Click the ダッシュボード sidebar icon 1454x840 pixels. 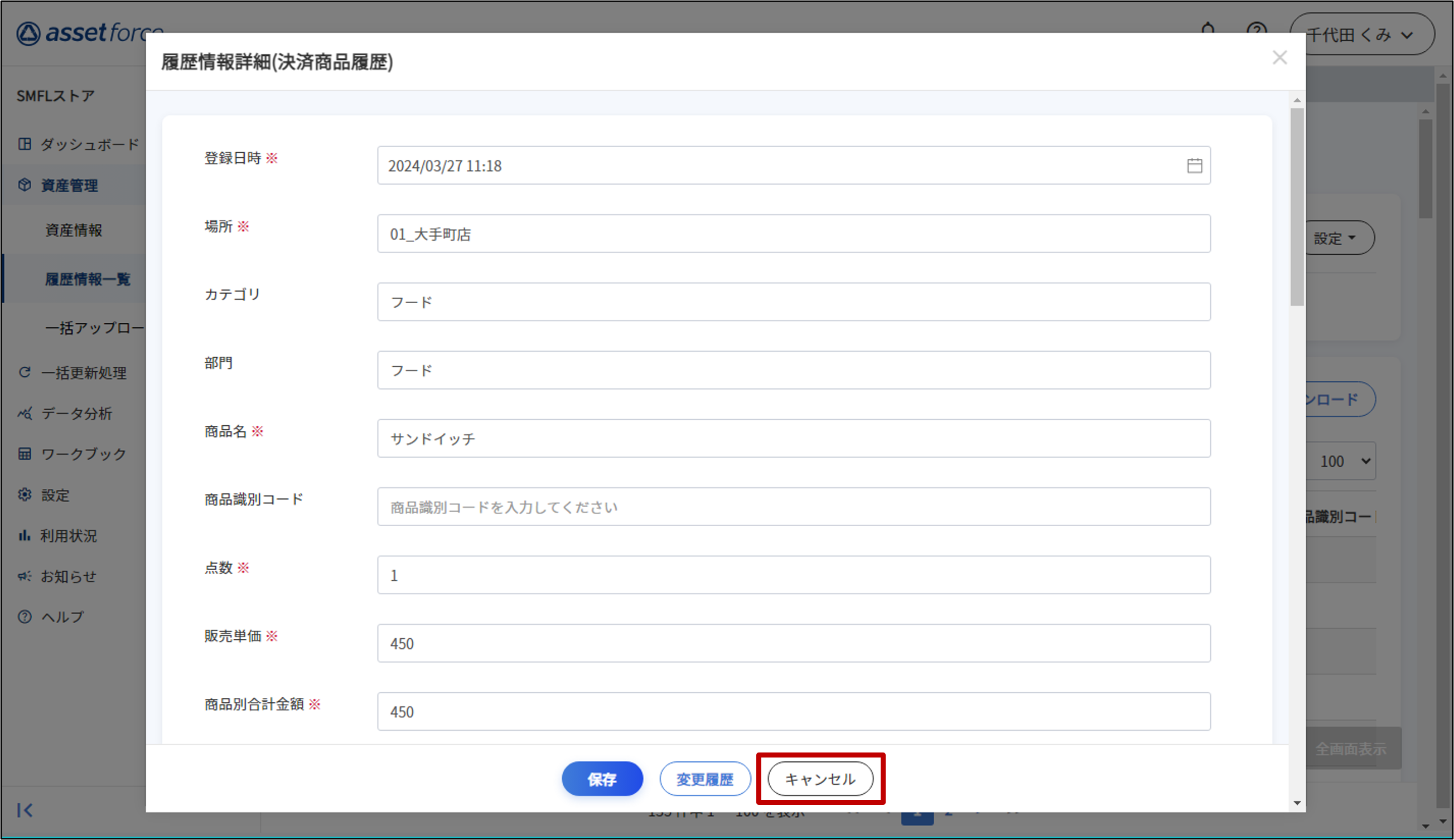pos(24,144)
